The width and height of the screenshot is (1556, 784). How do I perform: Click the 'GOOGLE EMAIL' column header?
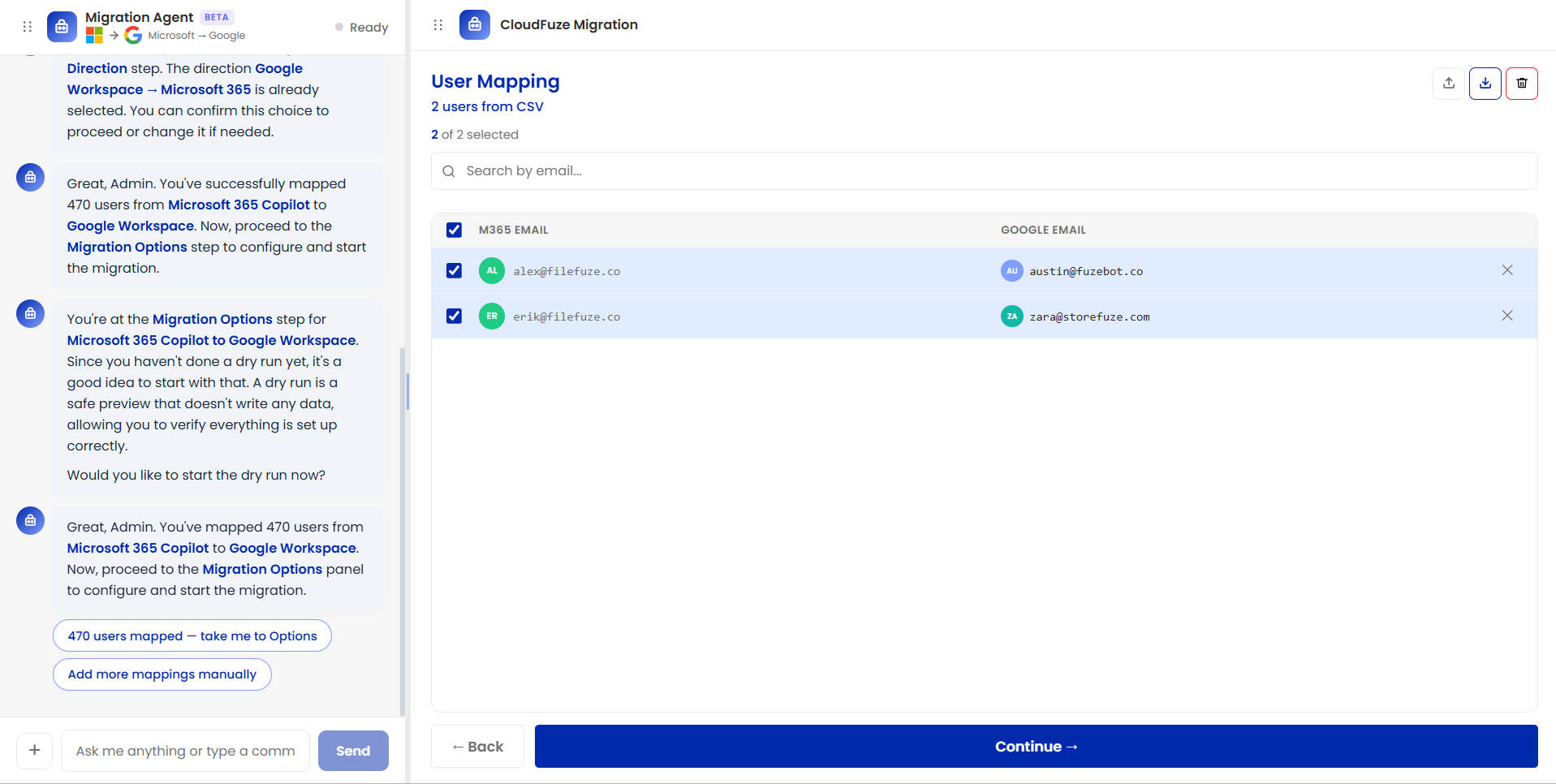(1043, 230)
